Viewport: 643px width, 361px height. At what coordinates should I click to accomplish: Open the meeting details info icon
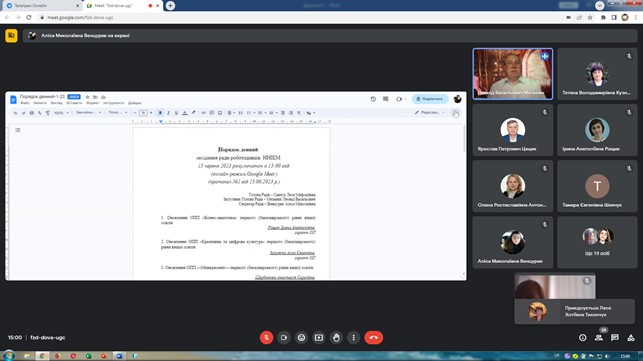point(582,338)
